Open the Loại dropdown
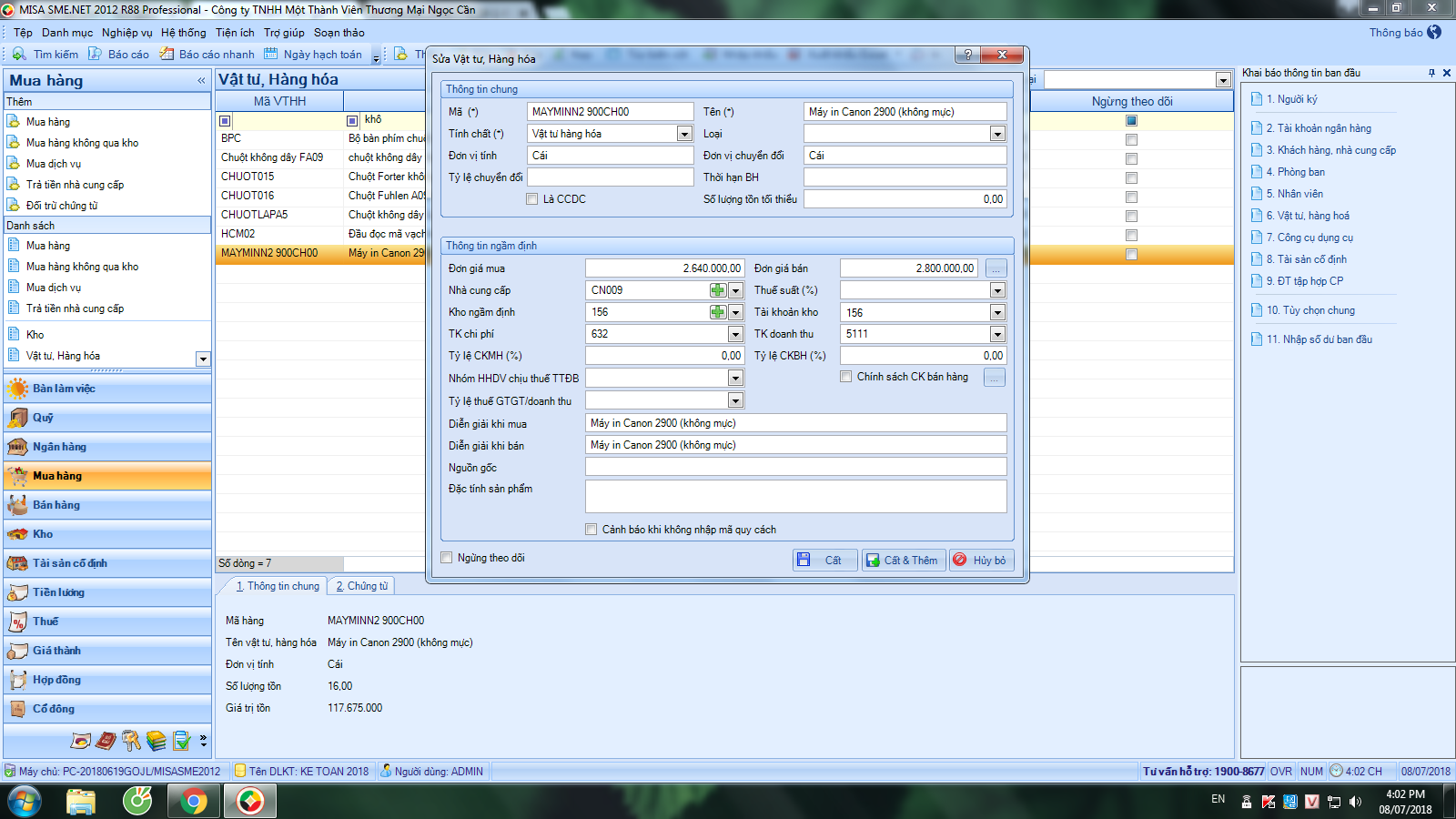 click(997, 134)
